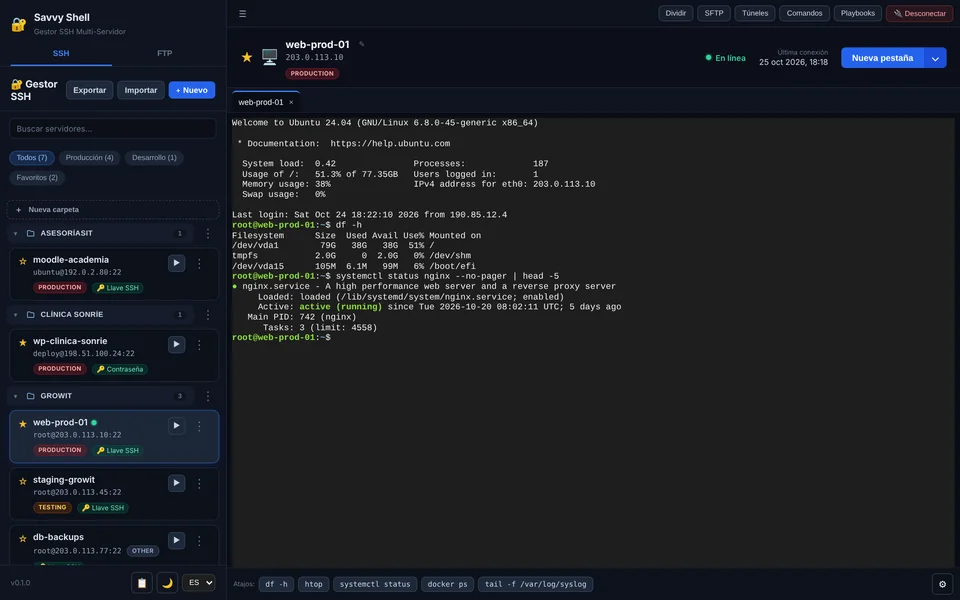Screen dimensions: 960x600
Task: Mark staging-growit as favorite with star
Action: pos(23,482)
